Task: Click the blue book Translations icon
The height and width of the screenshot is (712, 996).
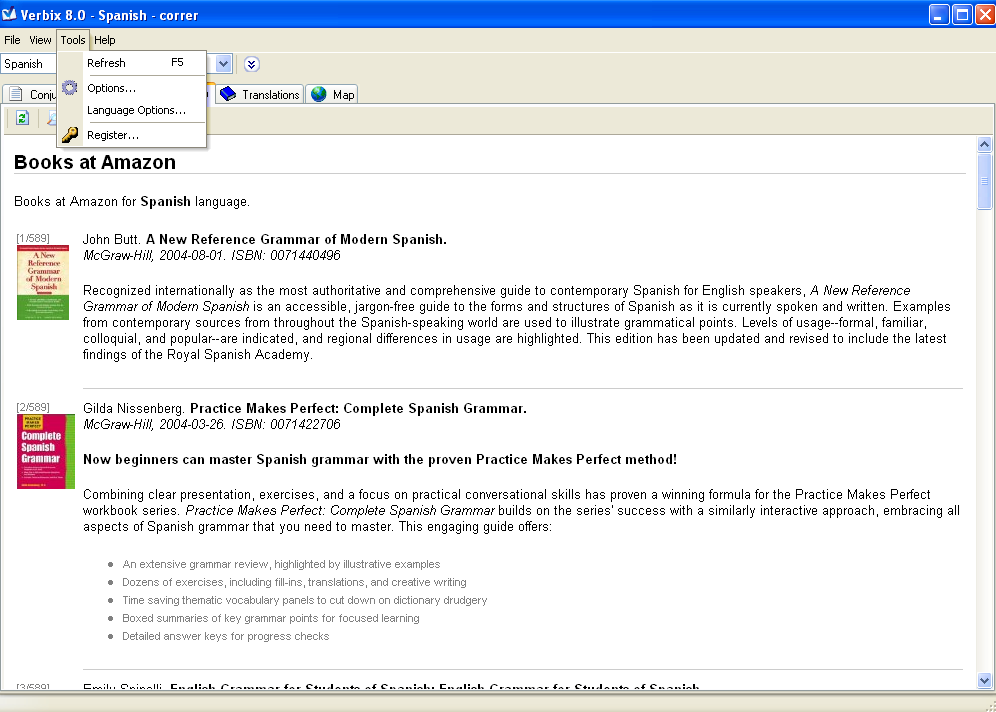Action: (x=228, y=94)
